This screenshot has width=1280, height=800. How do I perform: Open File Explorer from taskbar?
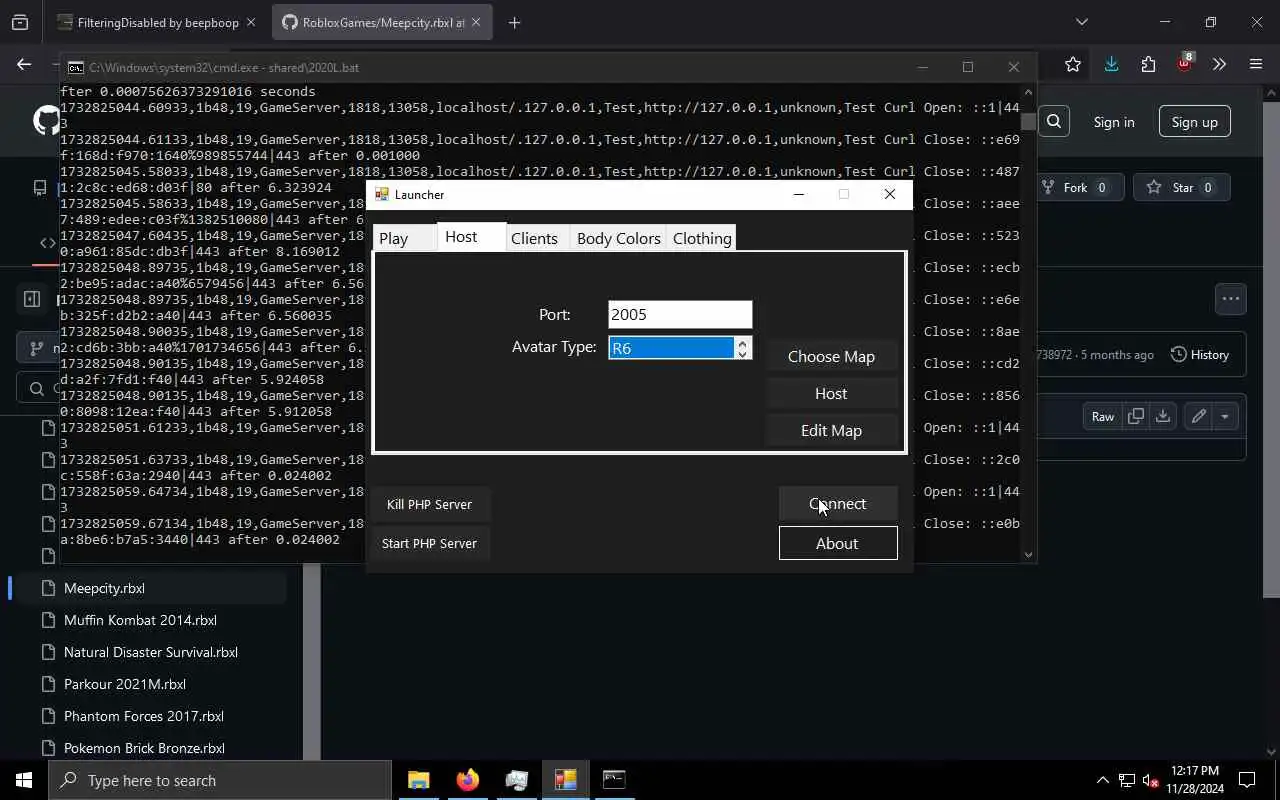[x=418, y=780]
